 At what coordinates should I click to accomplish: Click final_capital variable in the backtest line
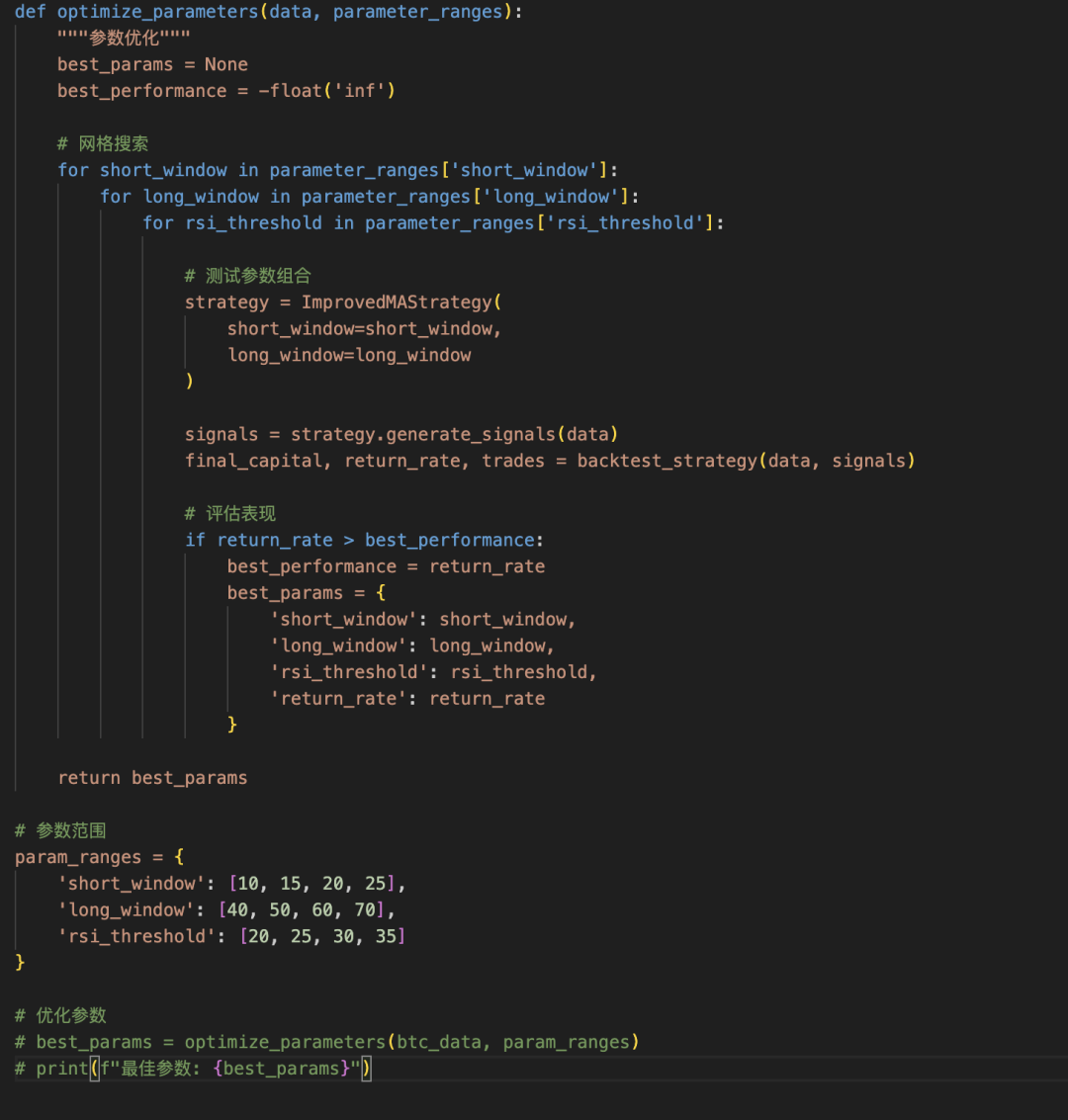[253, 461]
